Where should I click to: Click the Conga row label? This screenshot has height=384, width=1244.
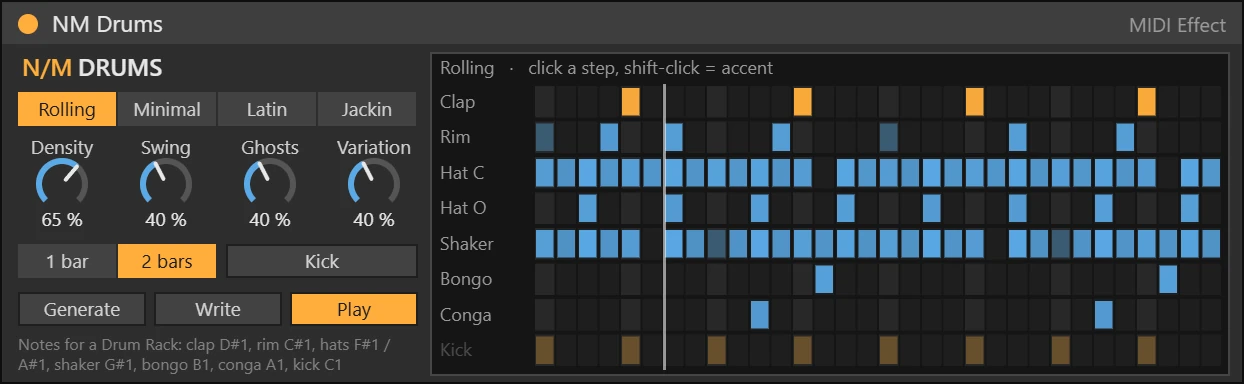coord(466,315)
